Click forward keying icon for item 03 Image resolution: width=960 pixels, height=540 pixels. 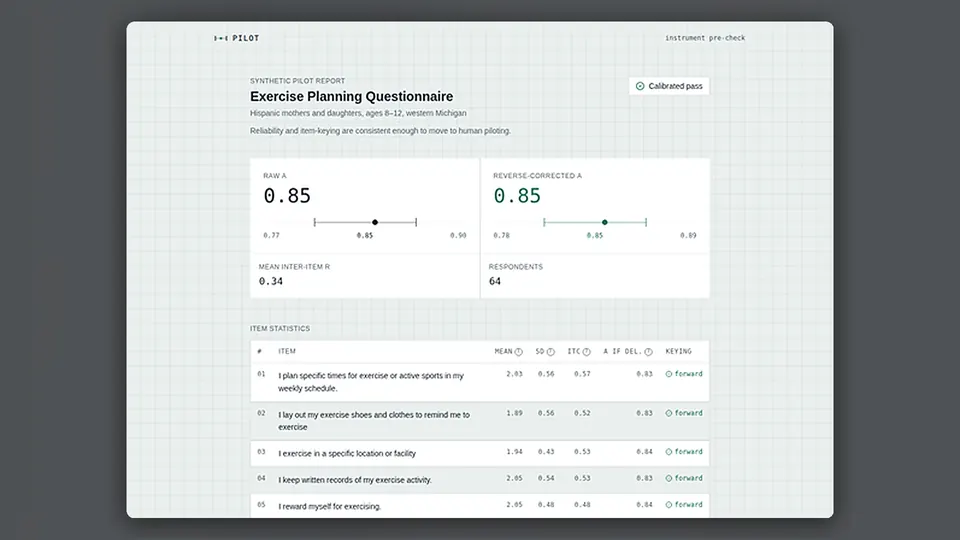pos(669,452)
